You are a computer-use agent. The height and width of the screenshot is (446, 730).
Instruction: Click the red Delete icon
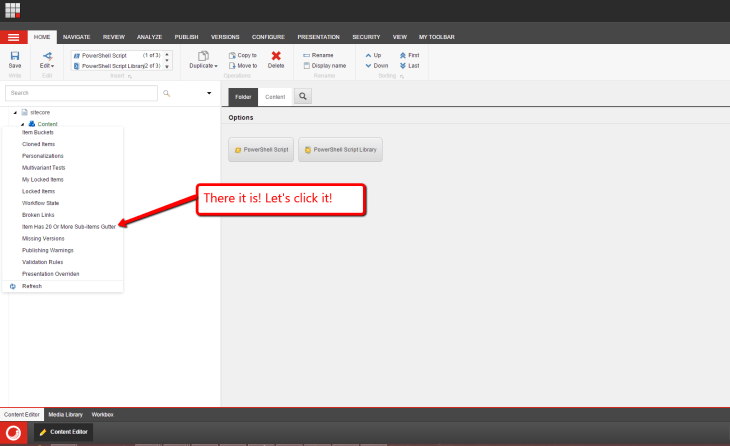(x=276, y=55)
